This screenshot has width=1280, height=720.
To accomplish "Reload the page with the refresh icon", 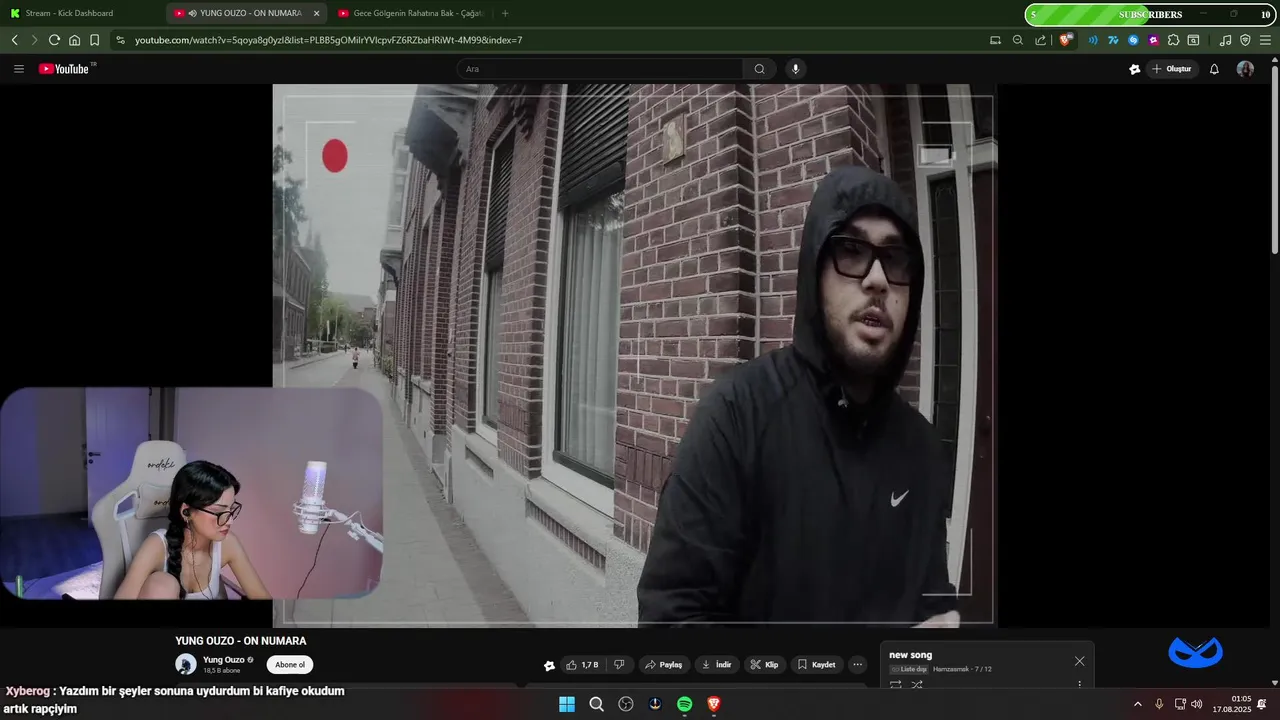I will click(54, 40).
